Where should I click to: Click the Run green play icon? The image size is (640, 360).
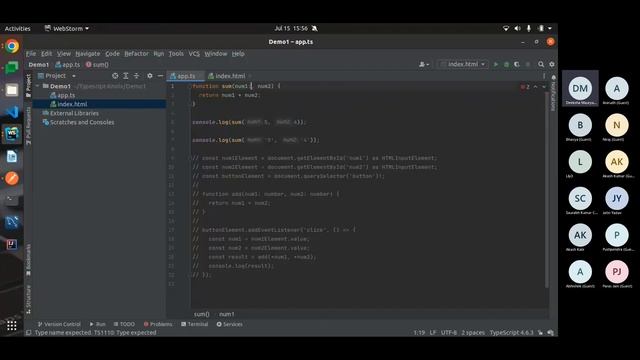pyautogui.click(x=496, y=64)
